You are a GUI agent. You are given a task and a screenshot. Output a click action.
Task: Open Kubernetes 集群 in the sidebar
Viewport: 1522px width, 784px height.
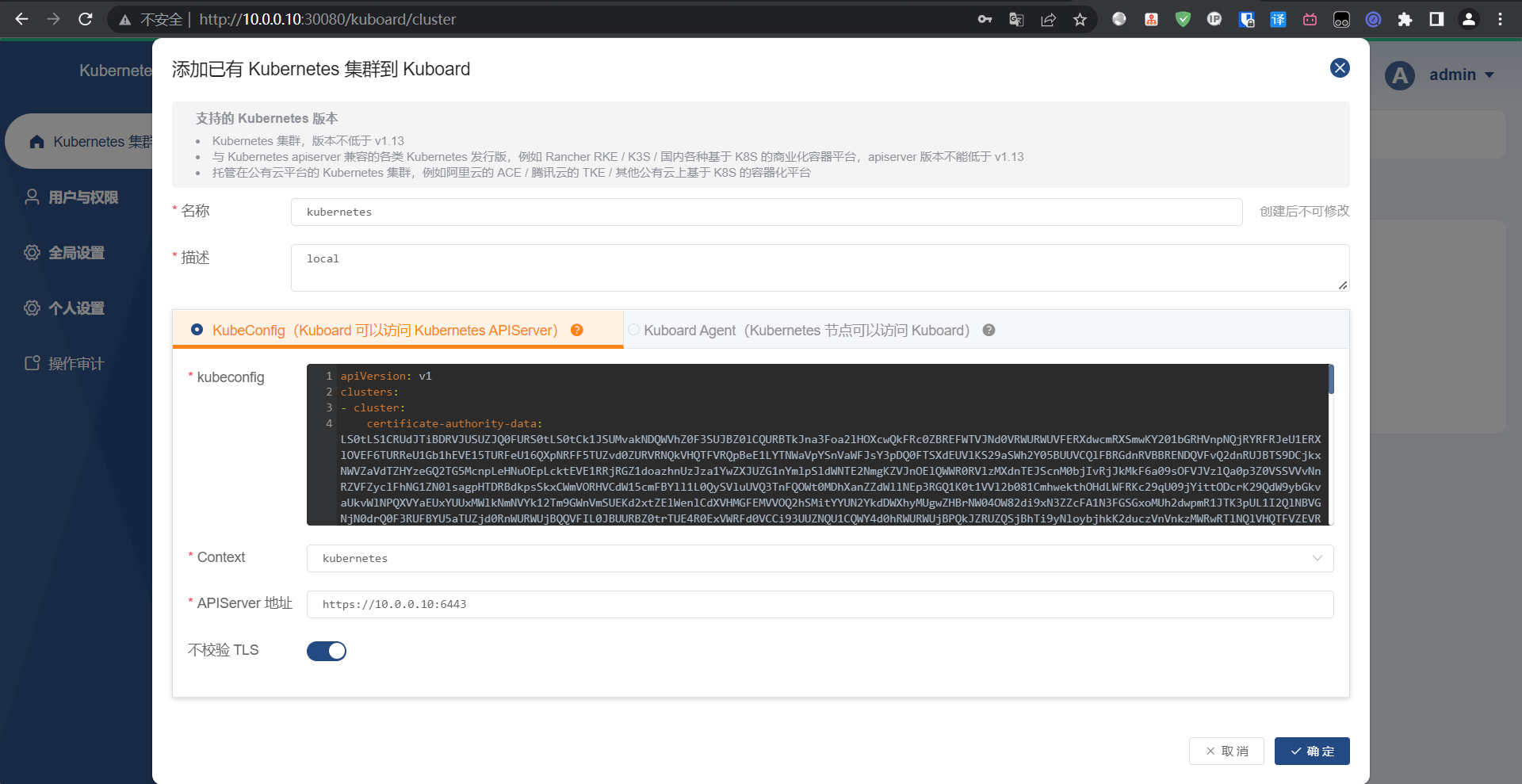(79, 141)
